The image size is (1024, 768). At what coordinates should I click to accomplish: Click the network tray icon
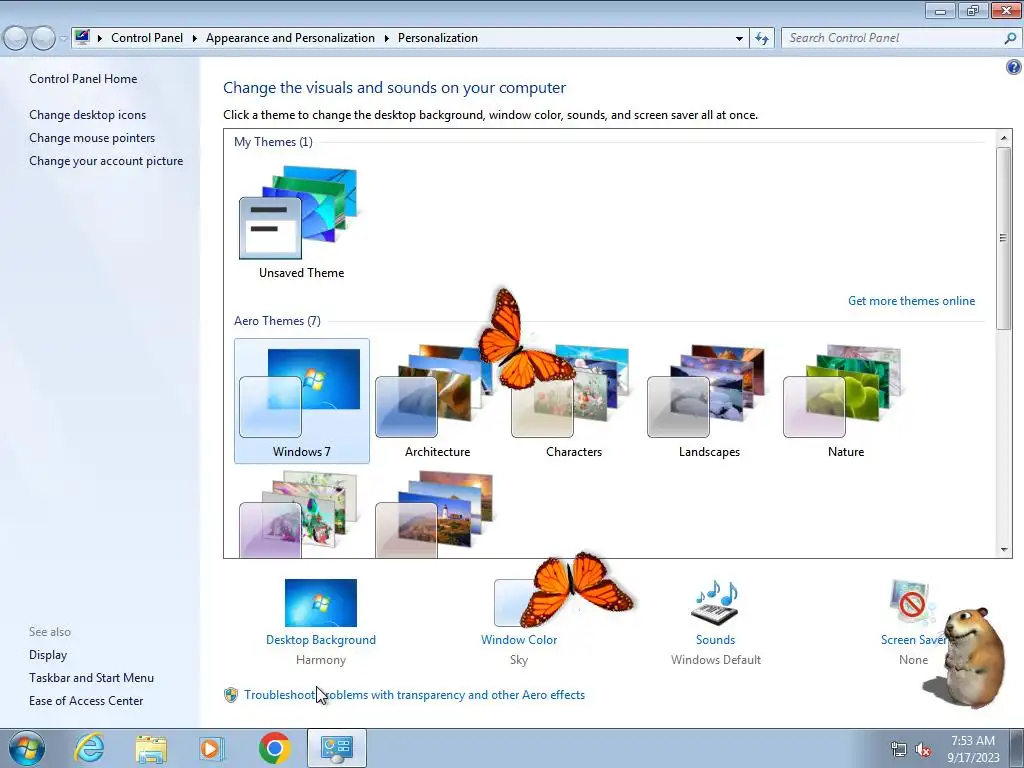[x=899, y=750]
